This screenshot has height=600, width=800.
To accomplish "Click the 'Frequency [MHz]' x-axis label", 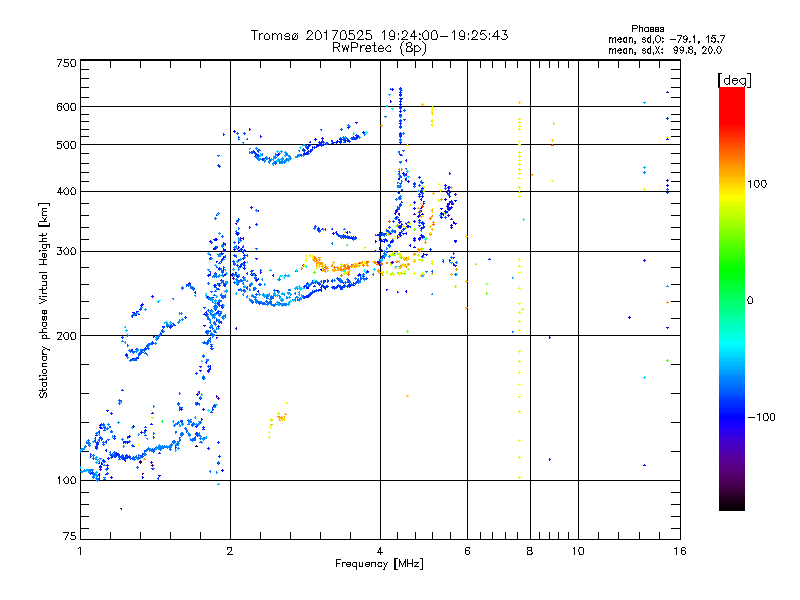I will 379,564.
